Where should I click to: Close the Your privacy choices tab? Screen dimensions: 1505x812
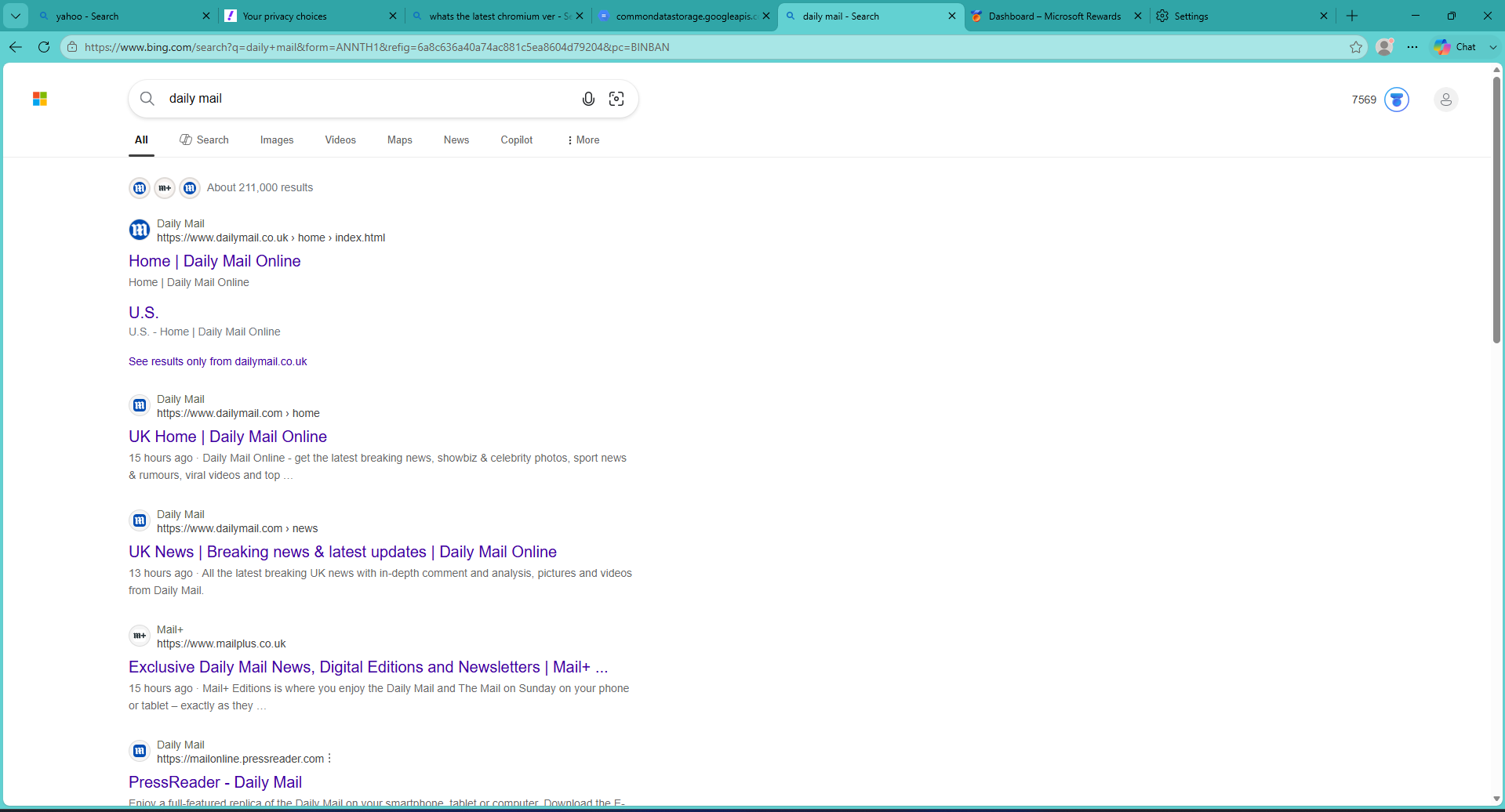(393, 16)
